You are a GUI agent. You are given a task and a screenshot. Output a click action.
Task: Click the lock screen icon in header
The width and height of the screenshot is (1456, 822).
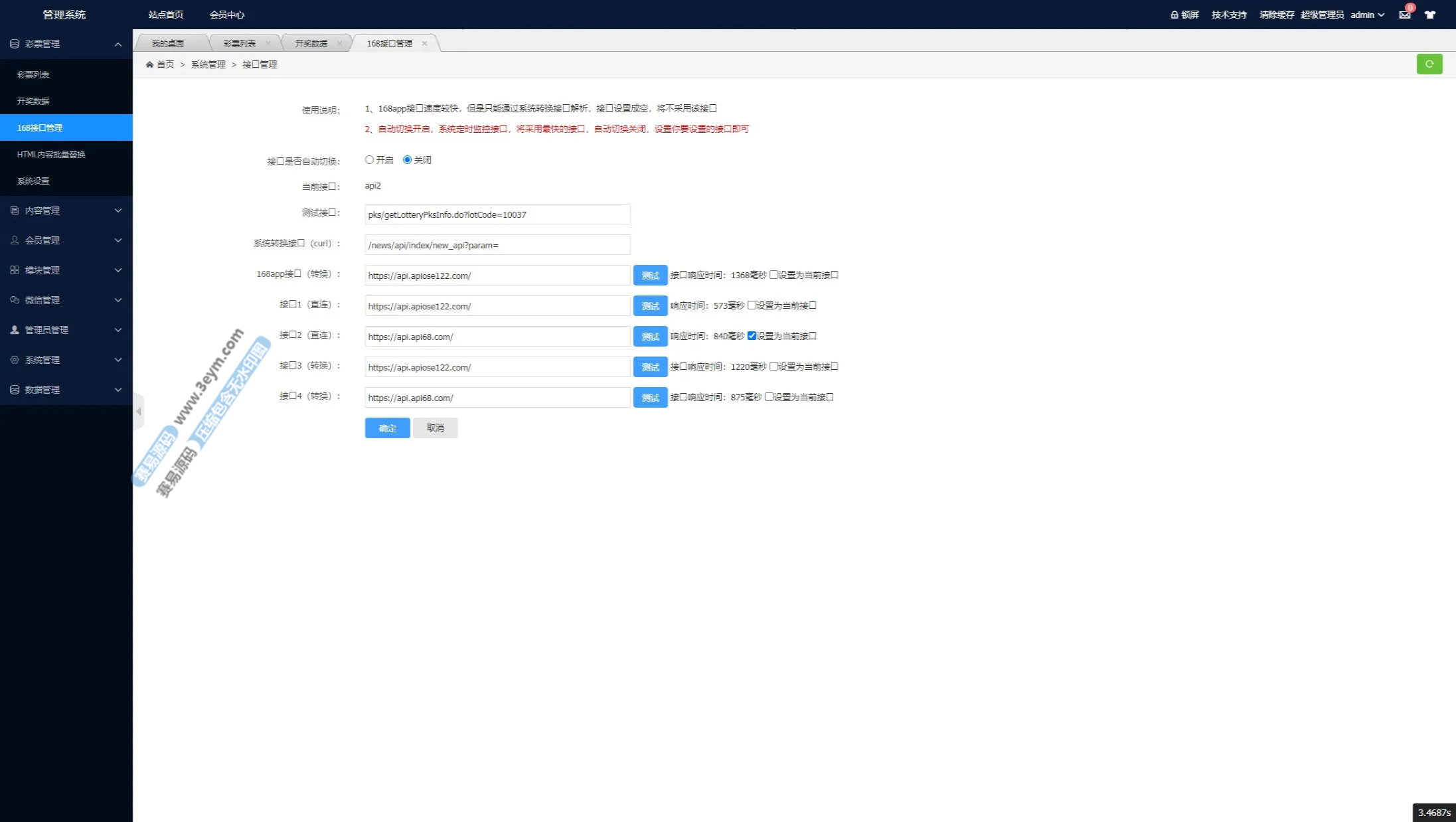tap(1174, 15)
